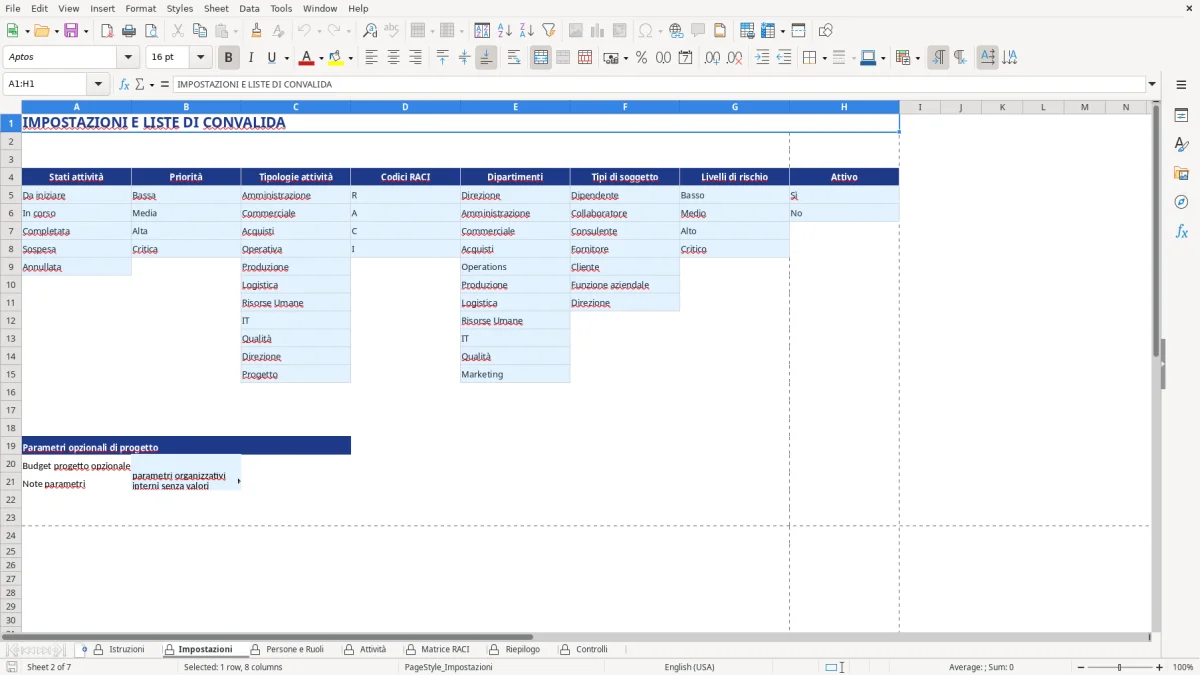Insert hyperlink with globe icon
Screen dimensions: 1200x675
(676, 31)
